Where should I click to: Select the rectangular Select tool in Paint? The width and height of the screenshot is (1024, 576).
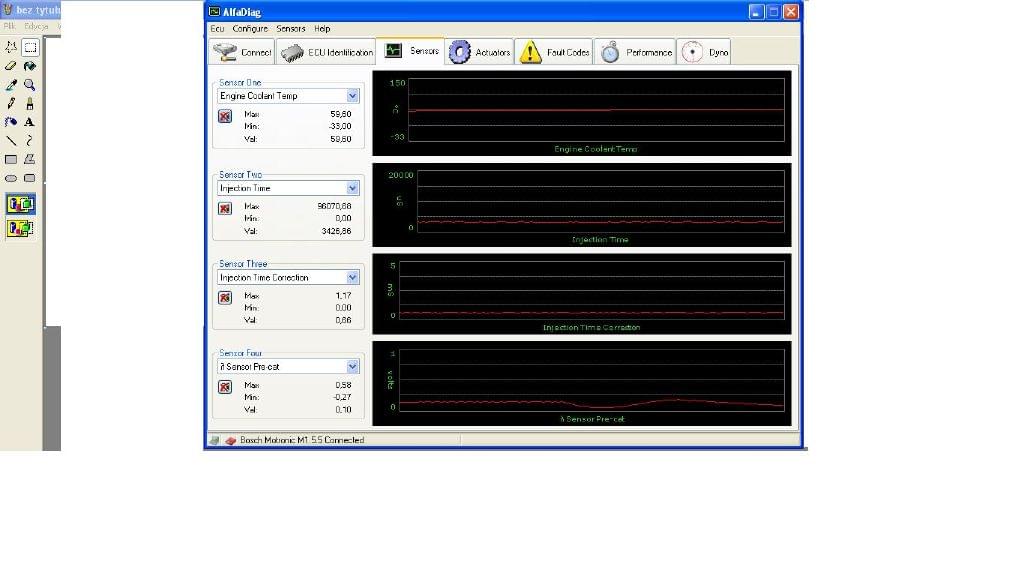click(30, 47)
